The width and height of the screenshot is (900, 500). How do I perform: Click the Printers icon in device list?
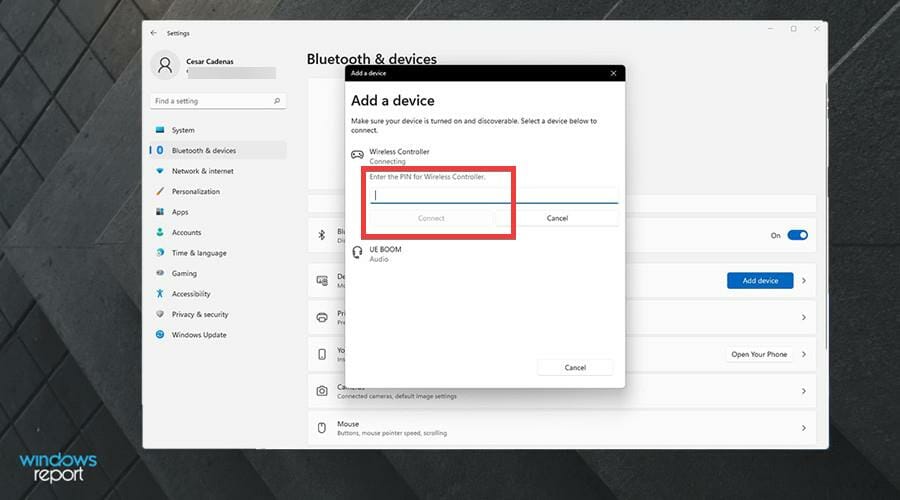click(322, 317)
